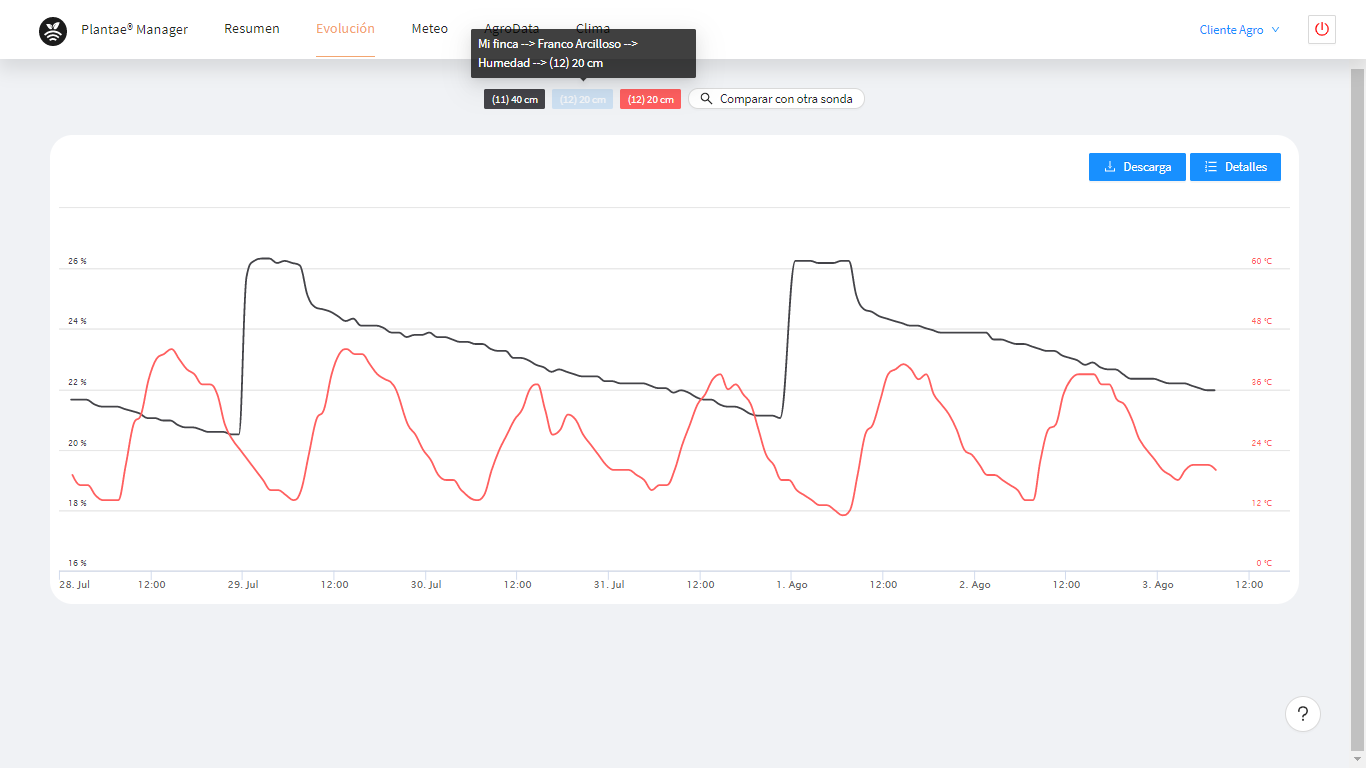Toggle the light blue (12) 20 cm series

pos(582,99)
